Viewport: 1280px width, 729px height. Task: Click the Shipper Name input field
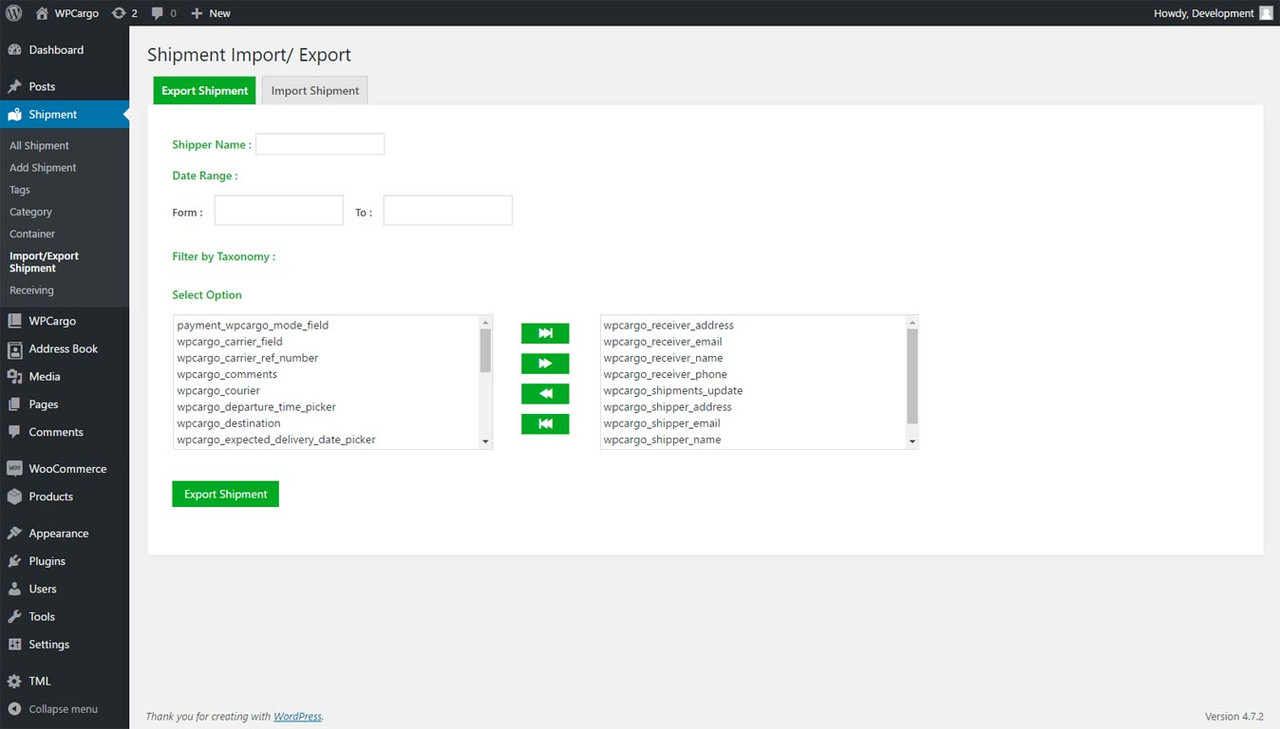click(319, 143)
